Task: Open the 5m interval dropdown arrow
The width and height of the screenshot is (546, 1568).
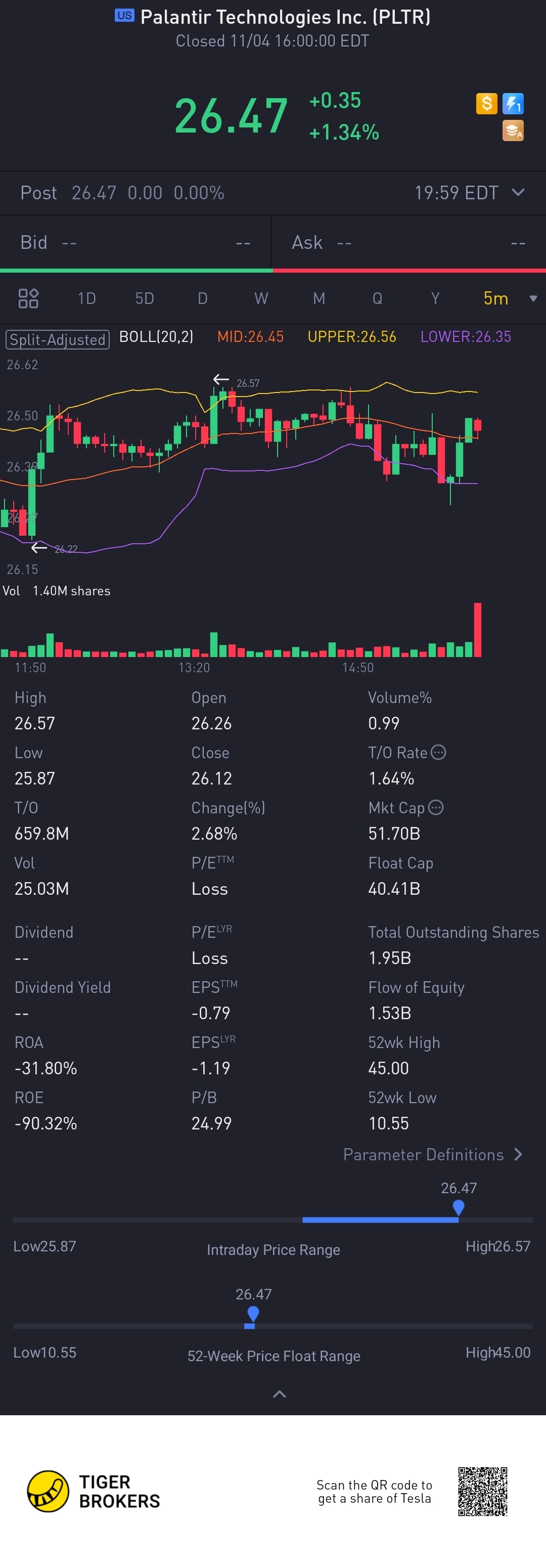Action: coord(533,298)
